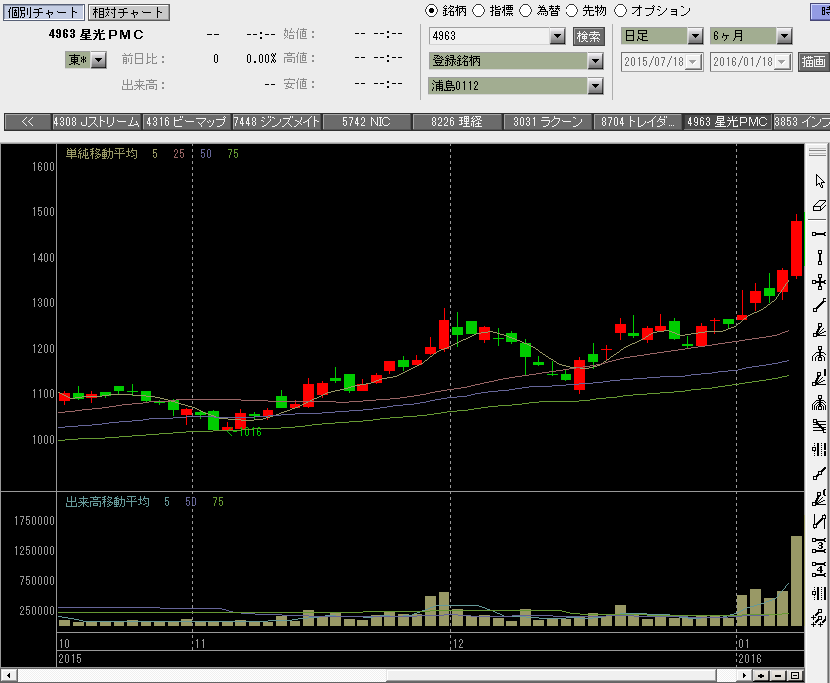
Task: Open the 東* market dropdown
Action: click(x=99, y=60)
